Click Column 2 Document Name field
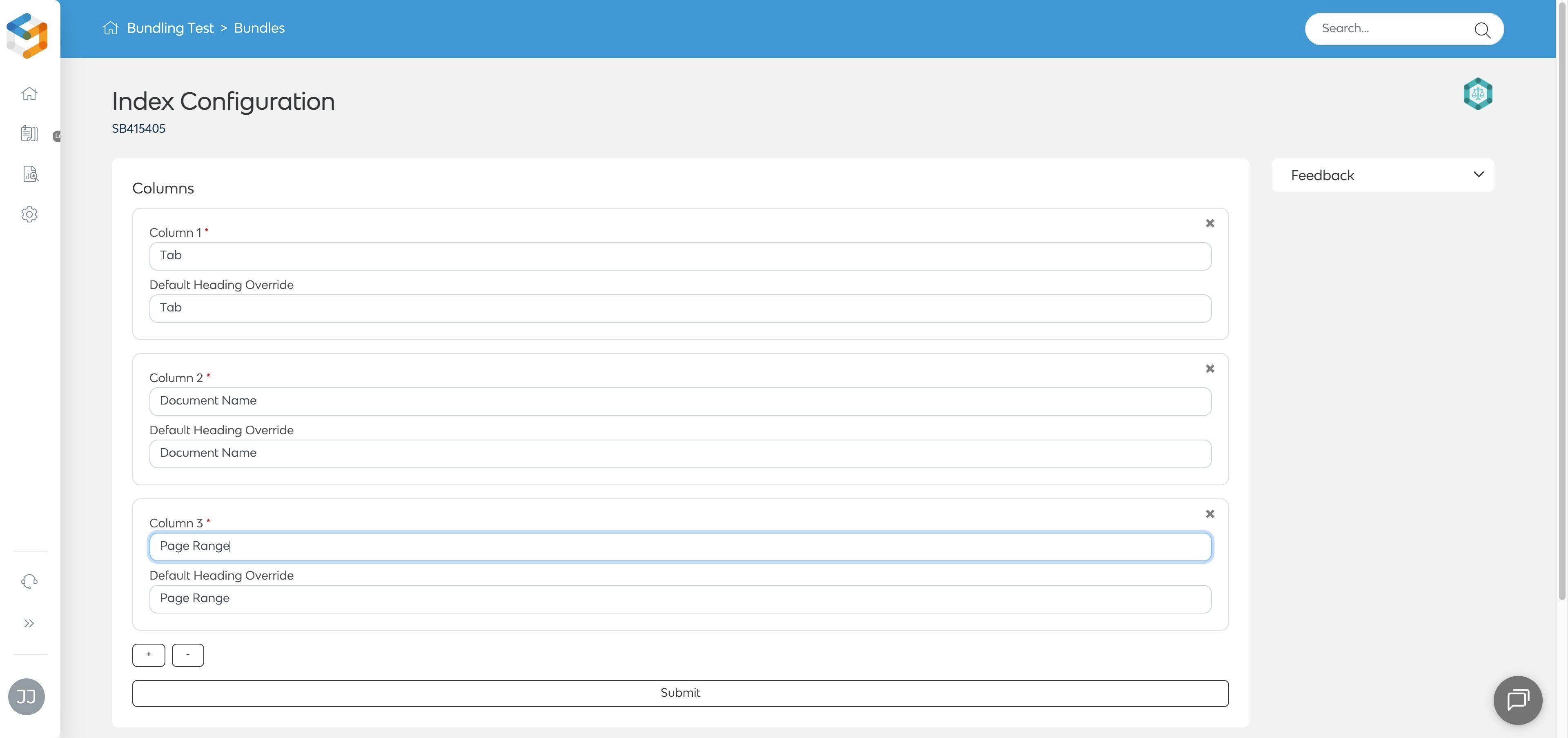The image size is (1568, 738). pyautogui.click(x=680, y=401)
